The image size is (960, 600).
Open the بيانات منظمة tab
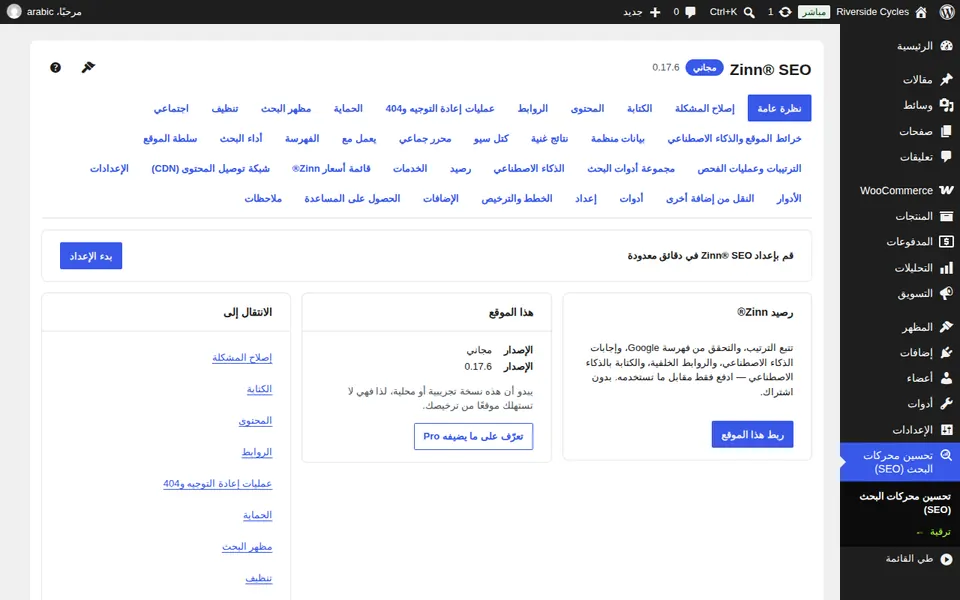pyautogui.click(x=617, y=138)
